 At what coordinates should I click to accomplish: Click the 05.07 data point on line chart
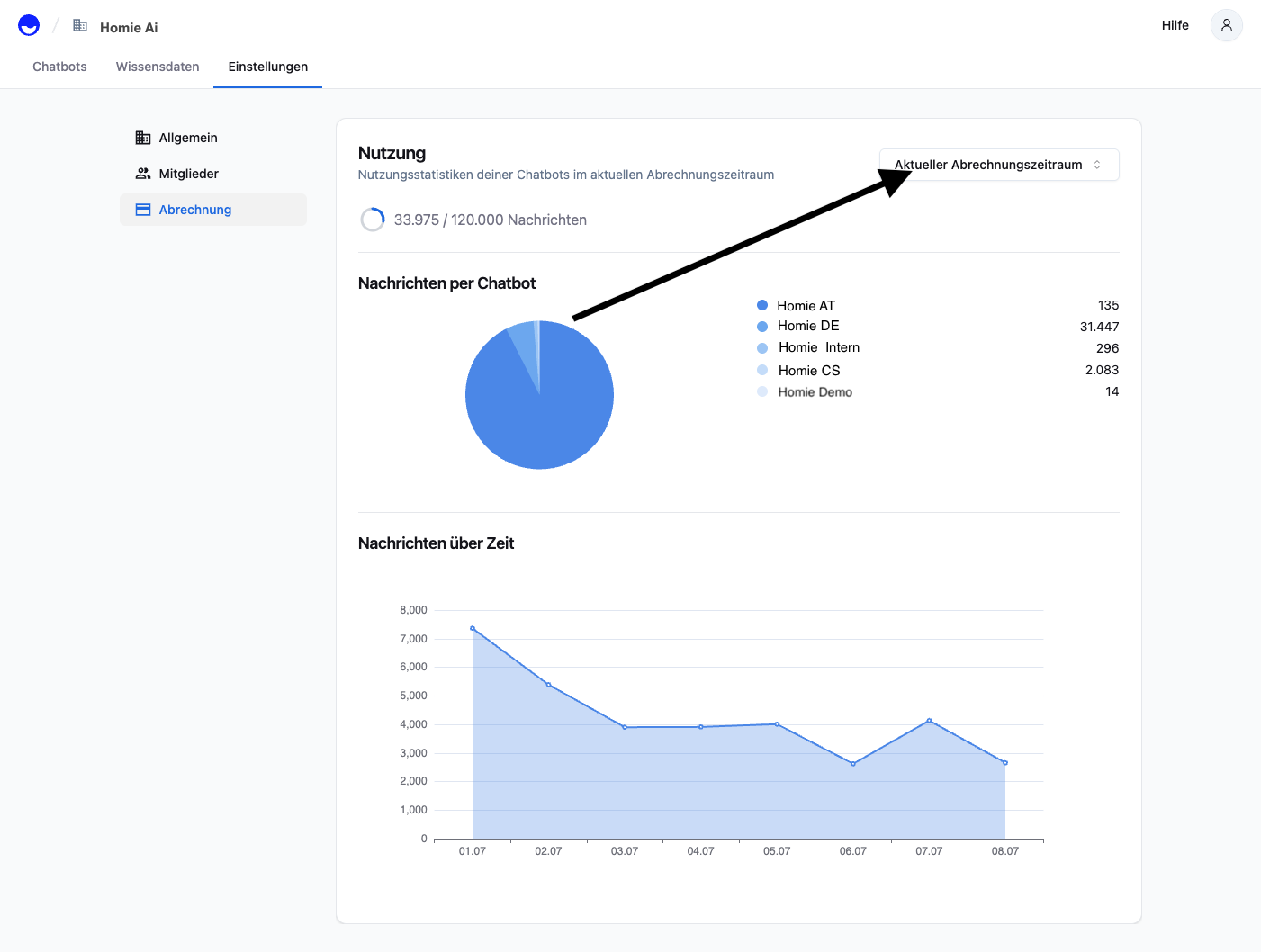click(x=777, y=724)
